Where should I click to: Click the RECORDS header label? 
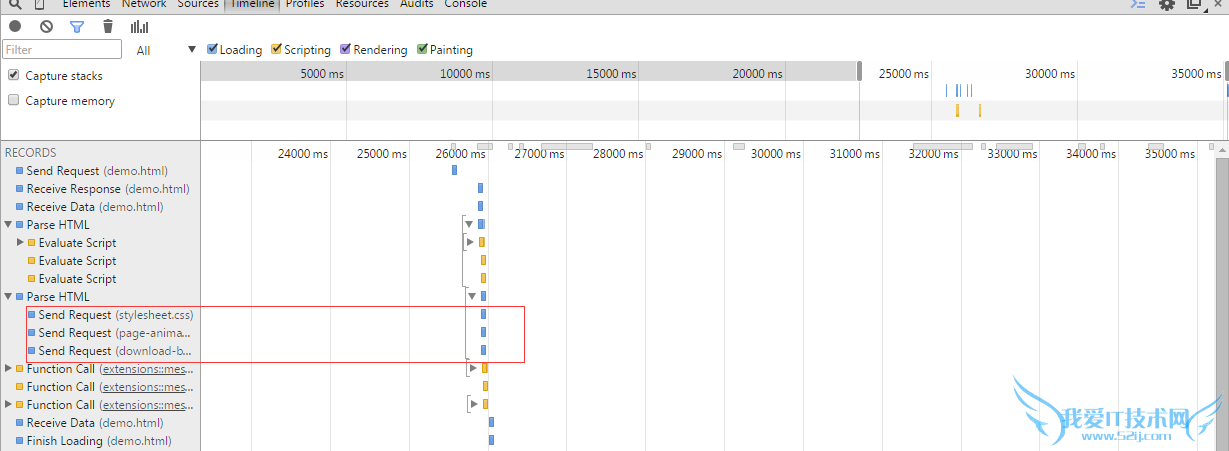pyautogui.click(x=31, y=153)
